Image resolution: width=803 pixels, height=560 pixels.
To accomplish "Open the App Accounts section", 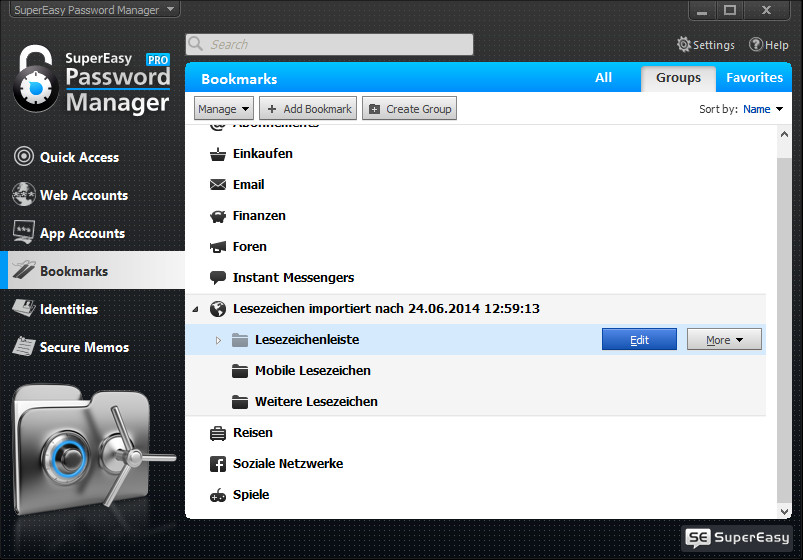I will [92, 233].
